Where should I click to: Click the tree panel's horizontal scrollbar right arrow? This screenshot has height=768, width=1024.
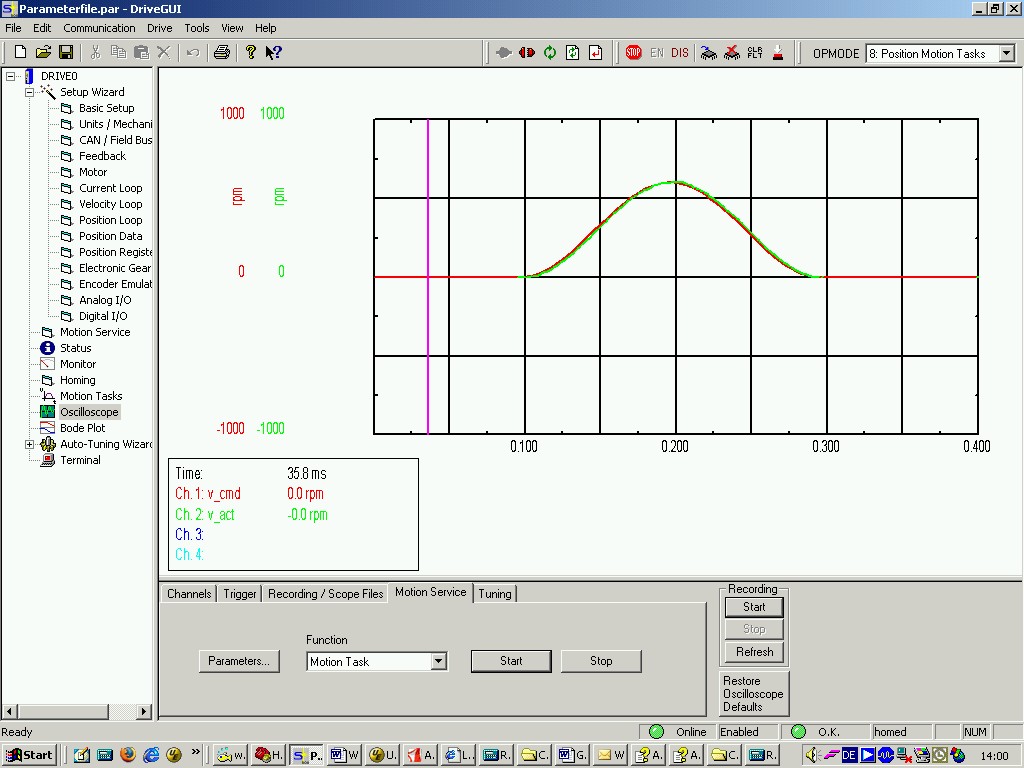(x=144, y=712)
